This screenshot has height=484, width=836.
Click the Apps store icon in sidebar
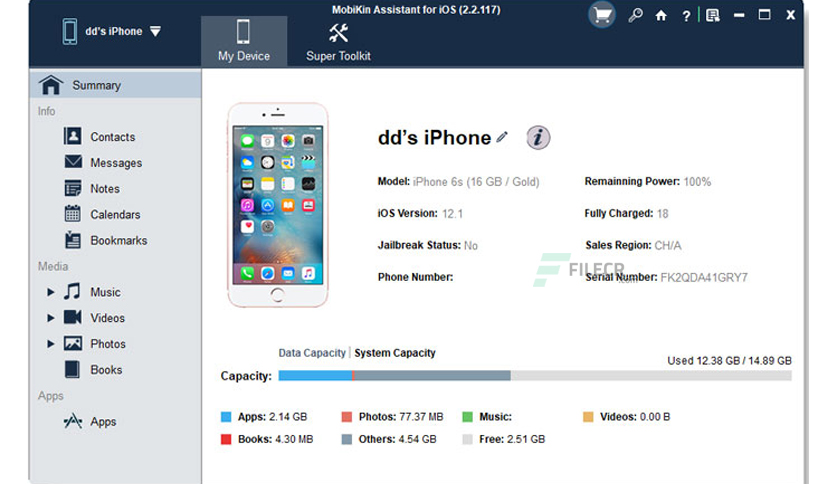click(x=73, y=421)
